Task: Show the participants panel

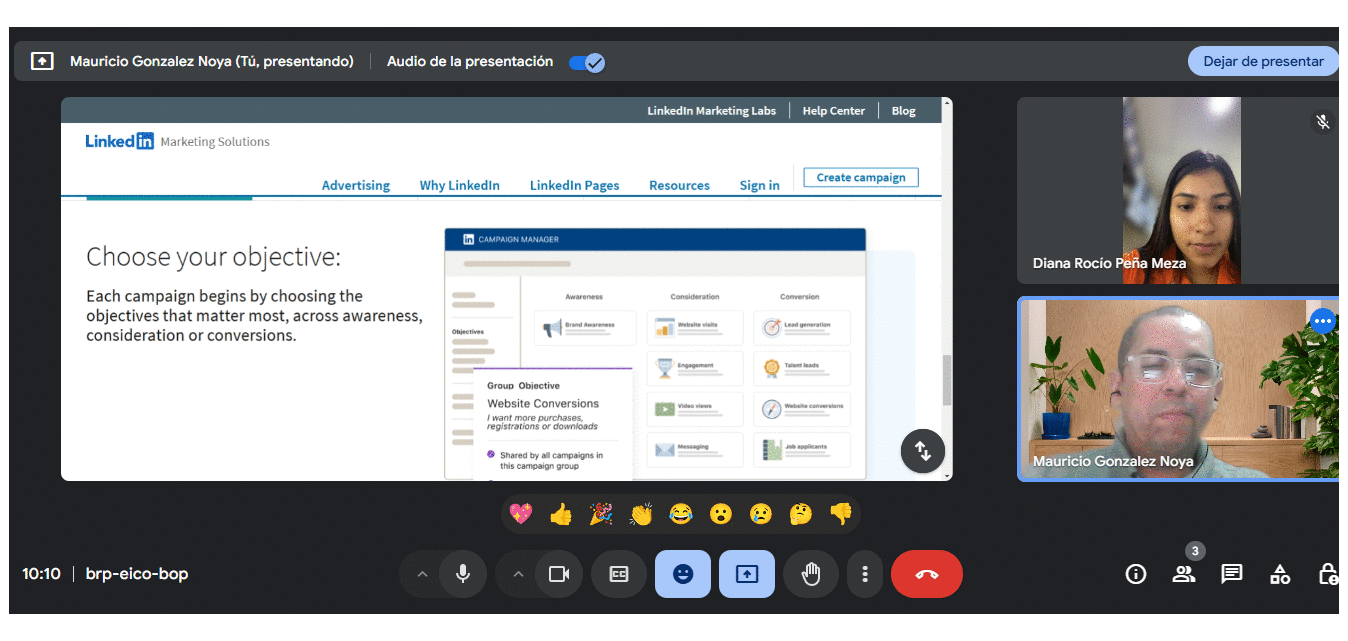Action: (x=1184, y=574)
